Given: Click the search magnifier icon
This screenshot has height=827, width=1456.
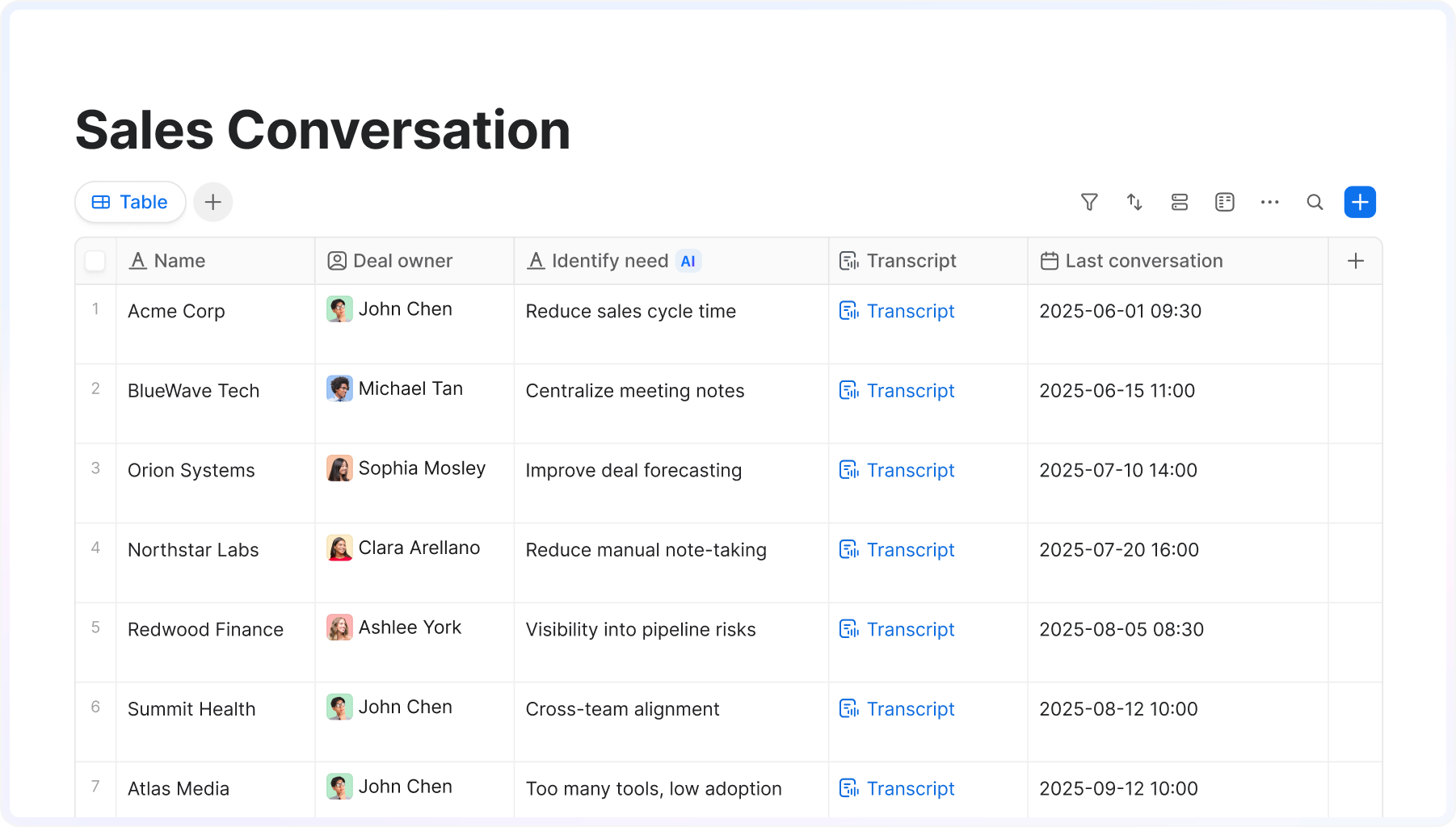Looking at the screenshot, I should click(1315, 202).
